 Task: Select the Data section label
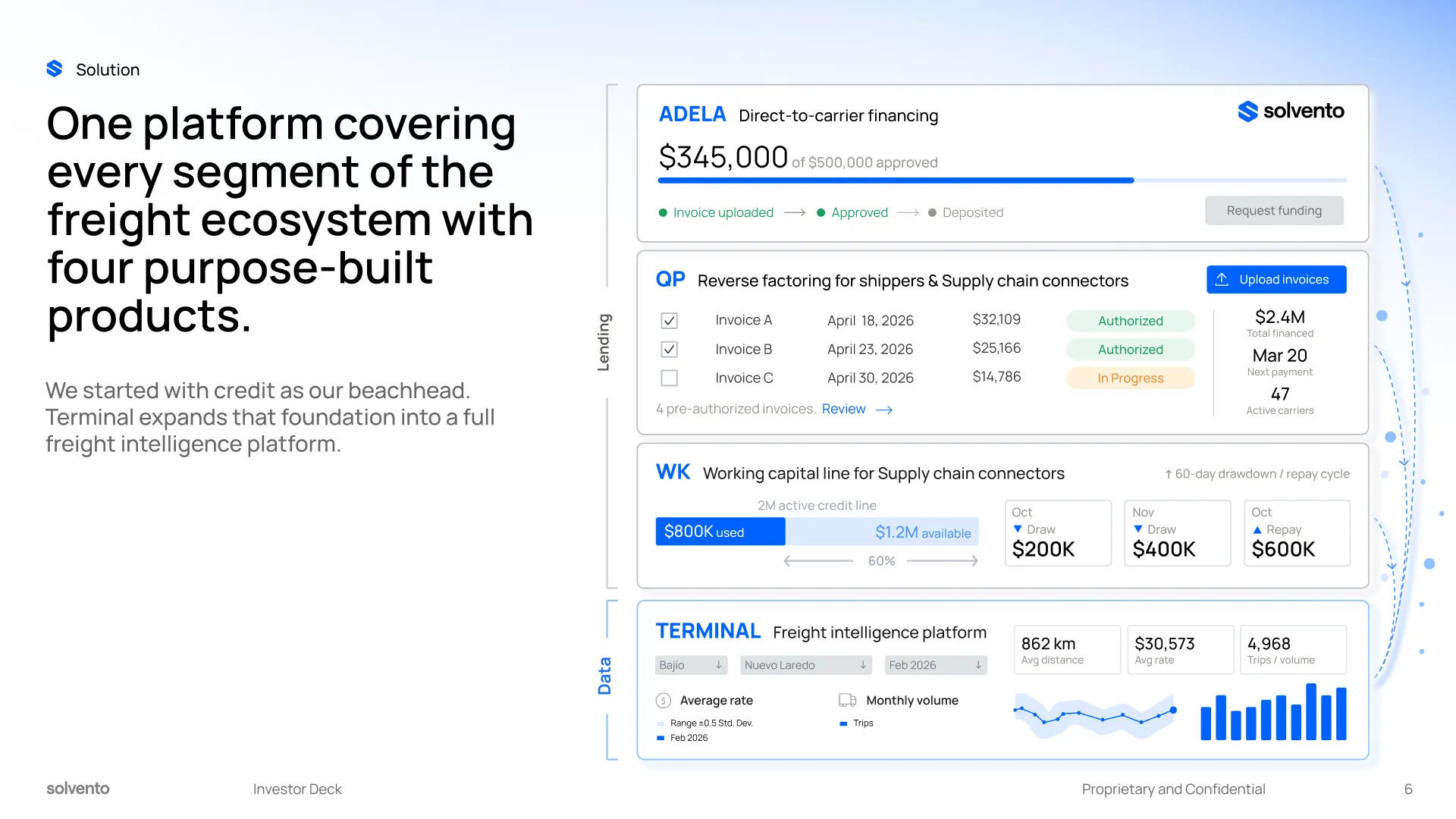point(604,676)
